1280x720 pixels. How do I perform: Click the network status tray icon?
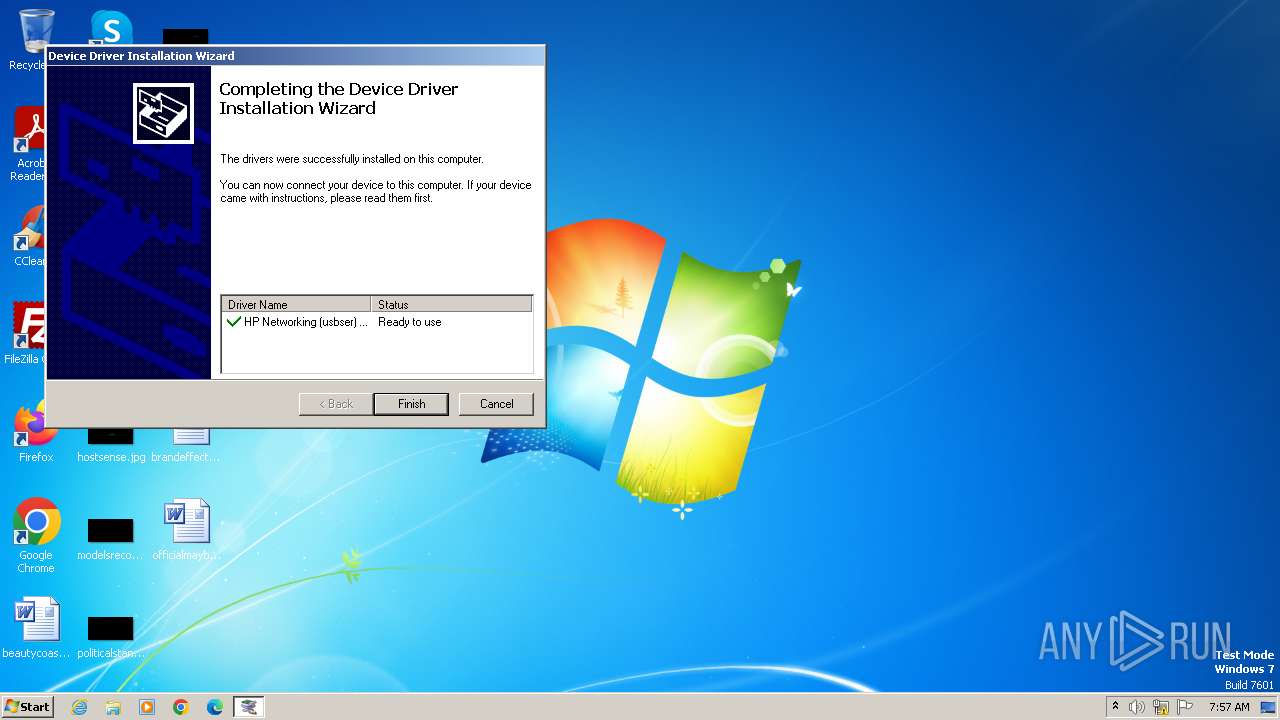pos(1161,707)
